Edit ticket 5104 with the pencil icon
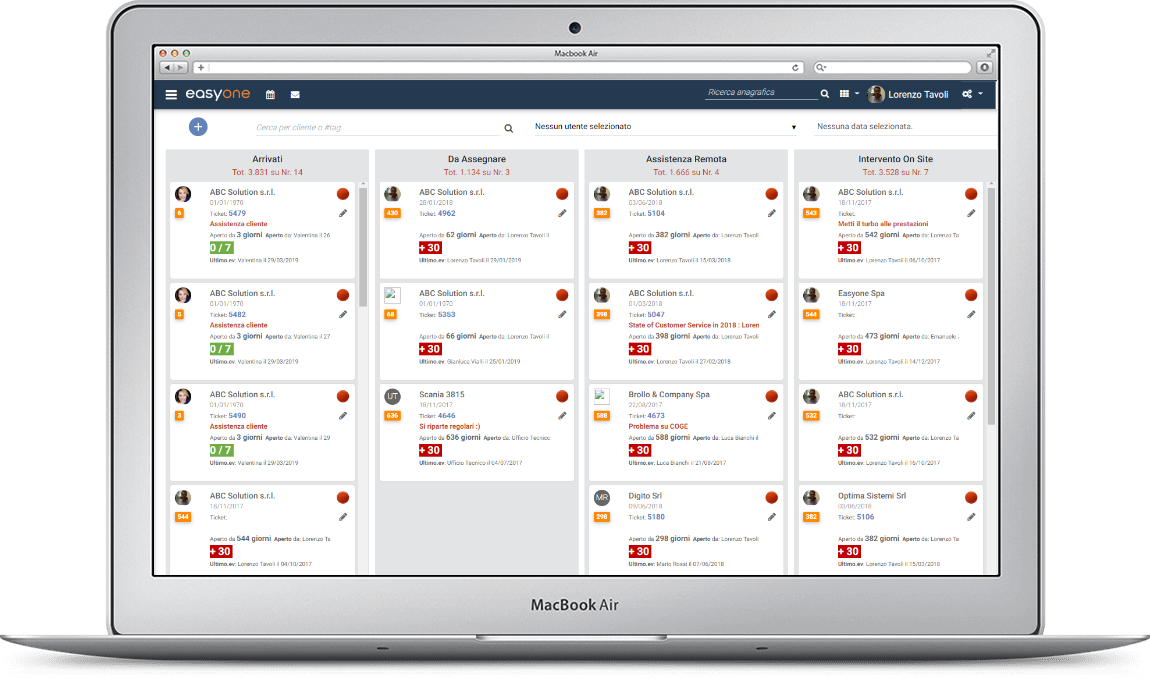Viewport: 1150px width, 679px height. tap(772, 213)
